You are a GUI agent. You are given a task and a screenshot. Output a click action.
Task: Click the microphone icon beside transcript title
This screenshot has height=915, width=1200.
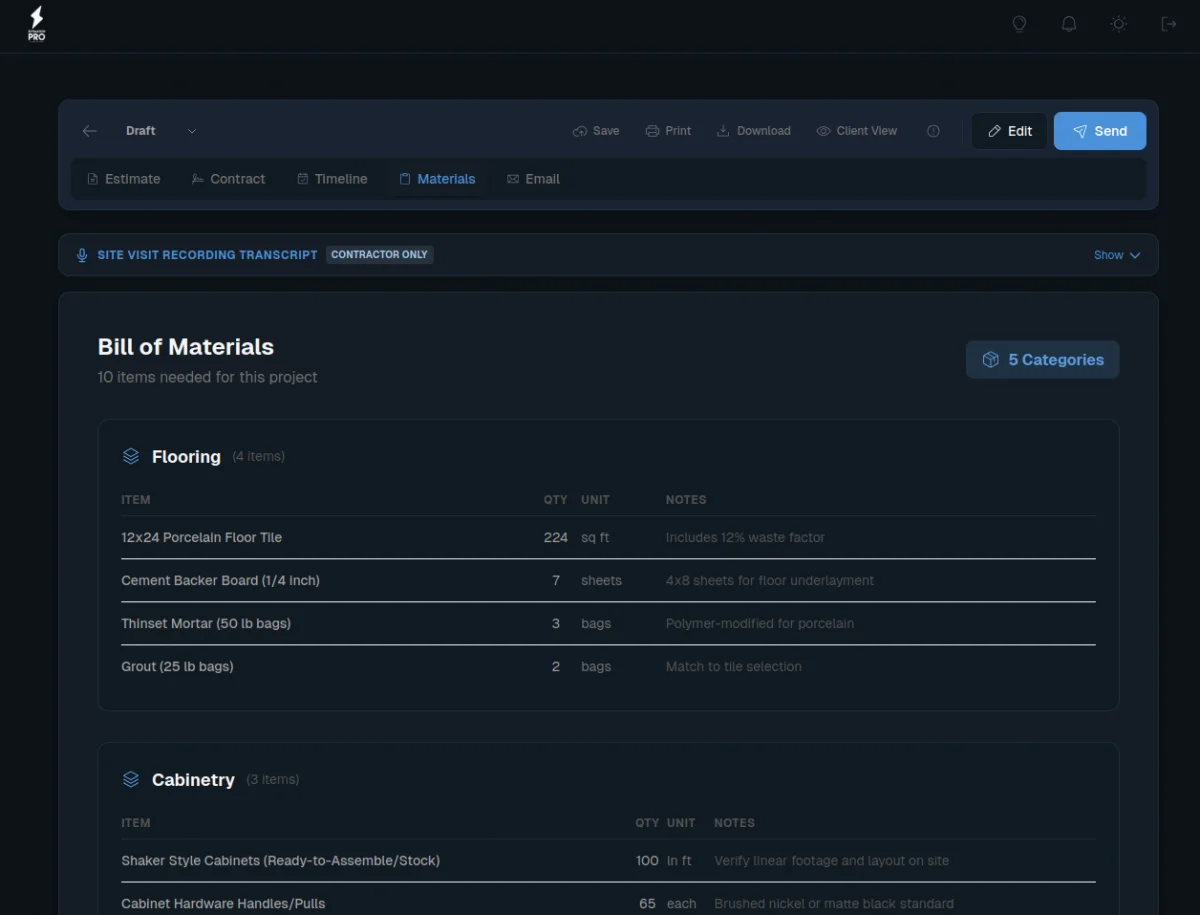pos(82,255)
